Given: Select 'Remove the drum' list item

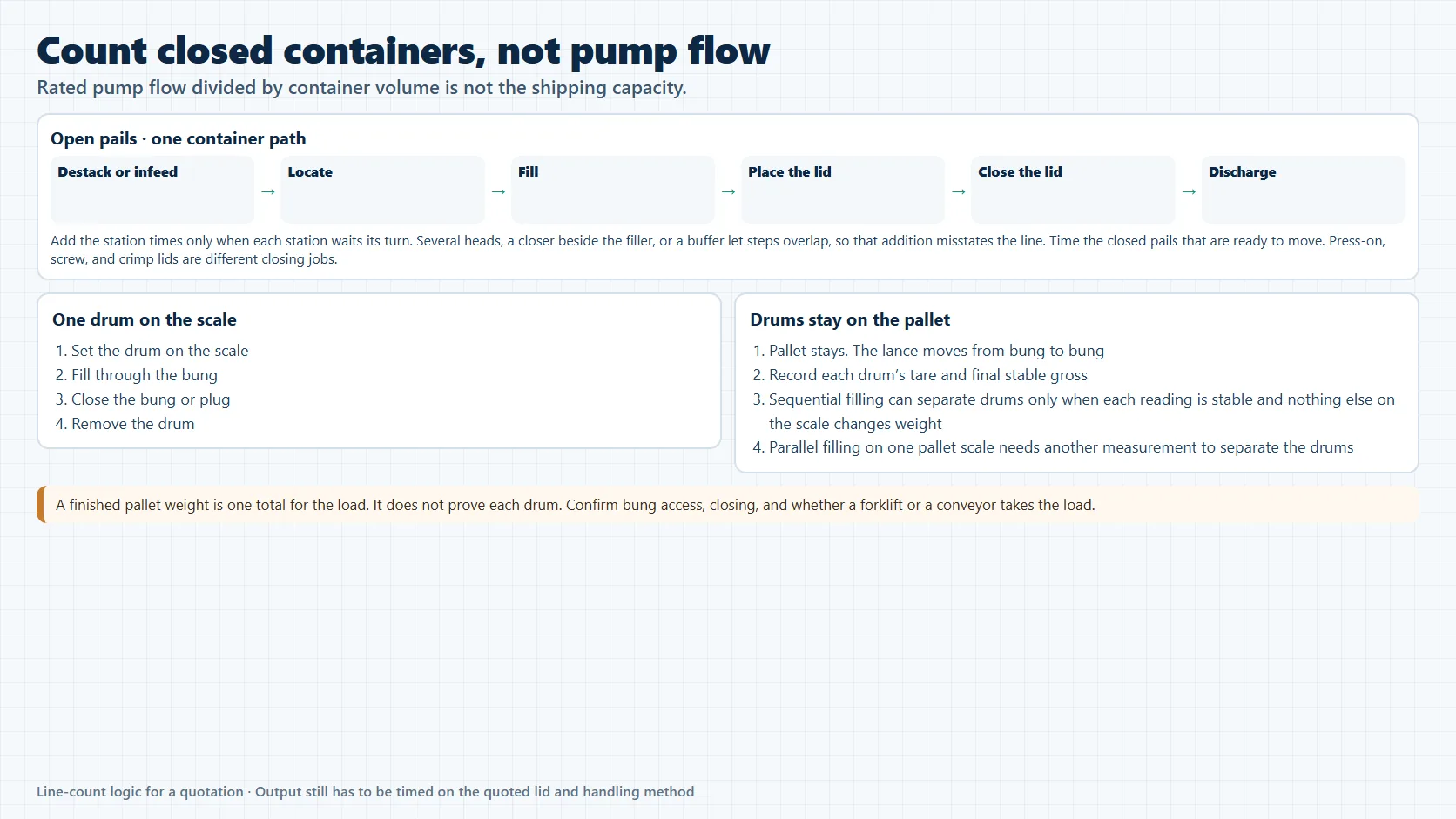Looking at the screenshot, I should (x=125, y=424).
